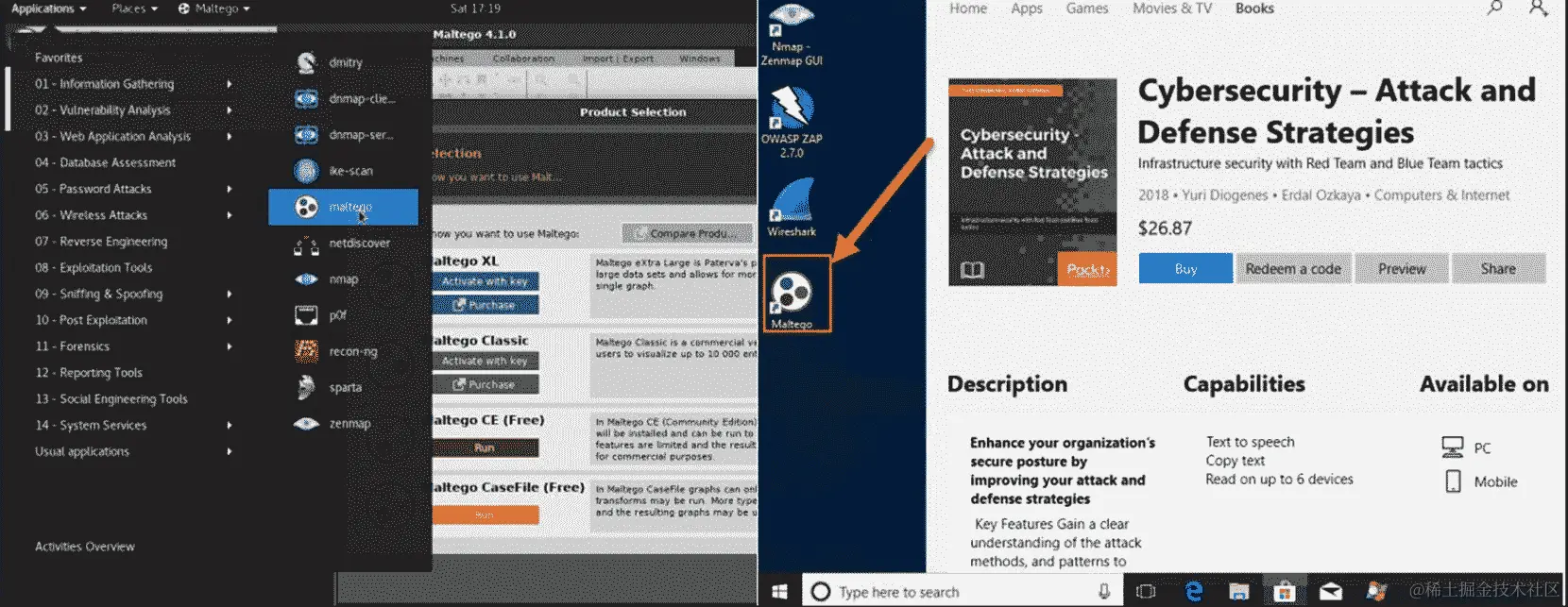Open the Wireshark desktop shortcut
The image size is (1568, 607).
click(x=792, y=206)
